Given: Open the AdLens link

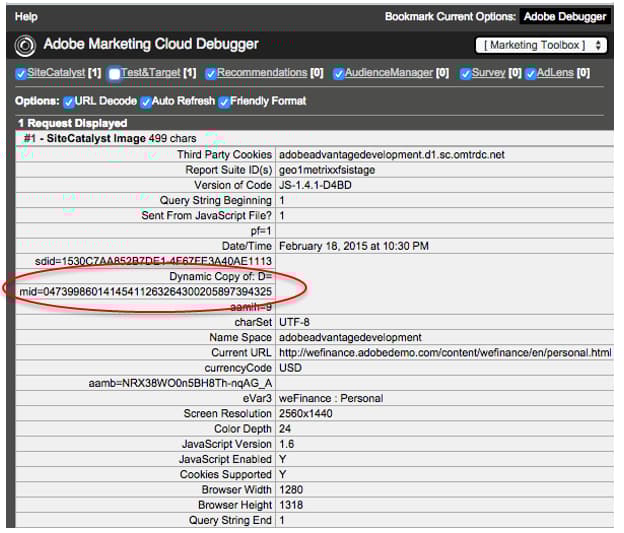Looking at the screenshot, I should tap(555, 72).
